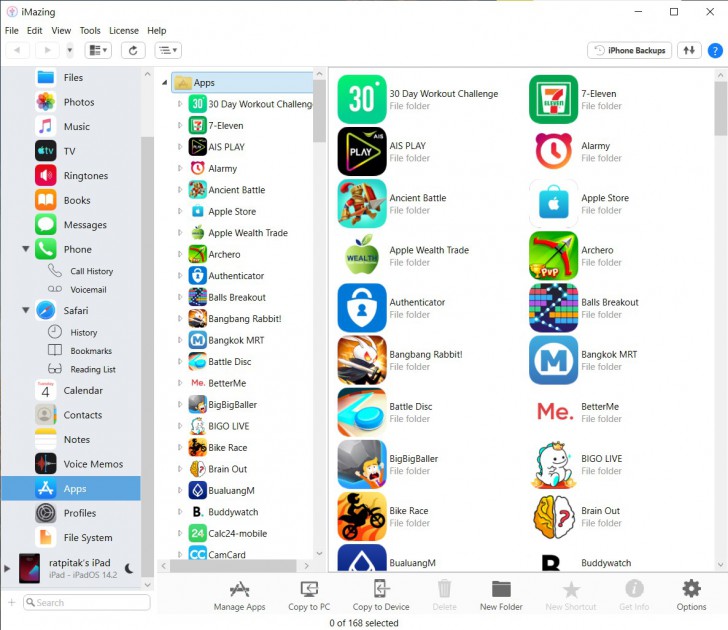Expand 7-Eleven tree node
Viewport: 728px width, 630px height.
(x=180, y=125)
